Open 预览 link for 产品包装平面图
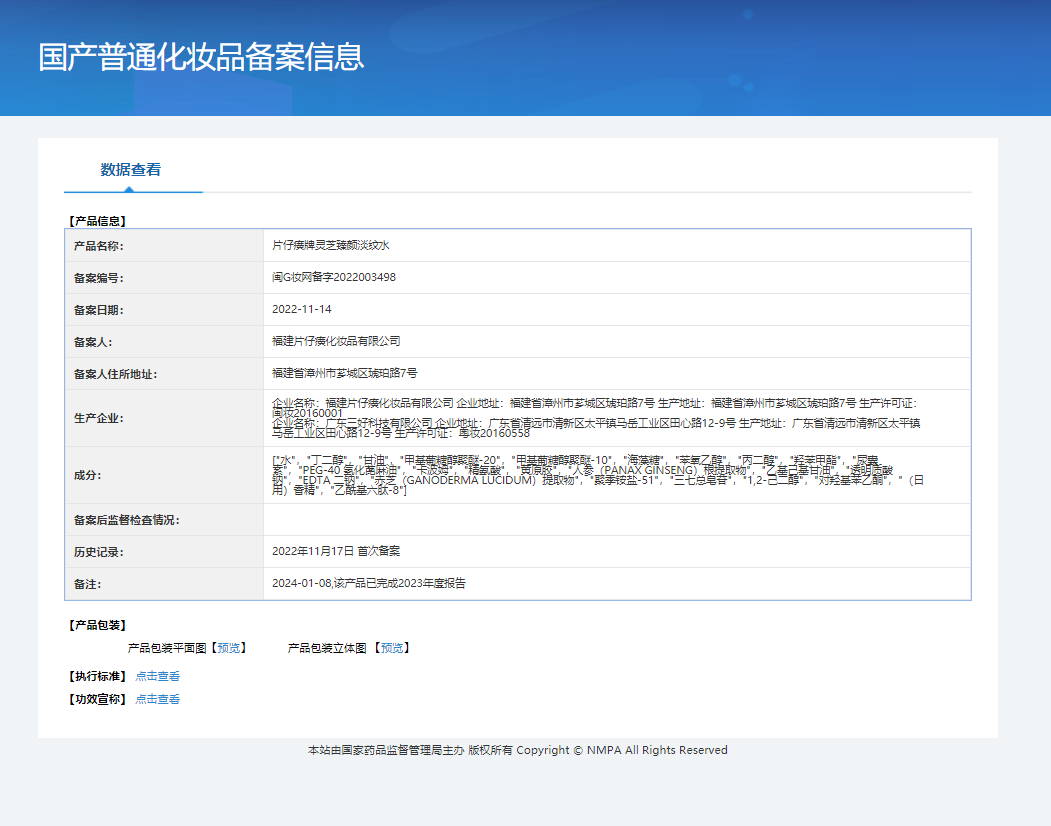Viewport: 1051px width, 826px height. click(229, 648)
